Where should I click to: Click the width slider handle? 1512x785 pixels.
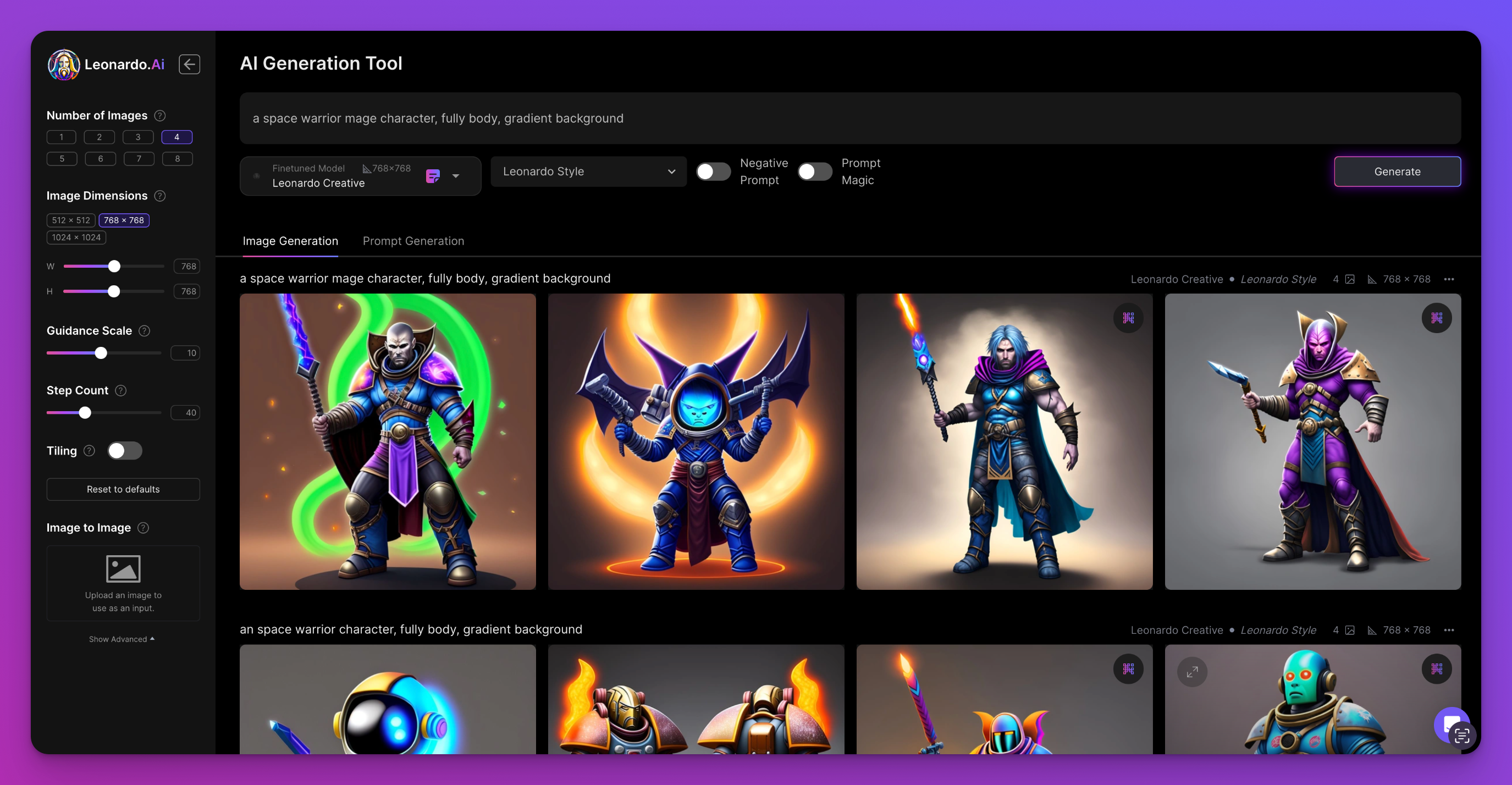(x=114, y=267)
